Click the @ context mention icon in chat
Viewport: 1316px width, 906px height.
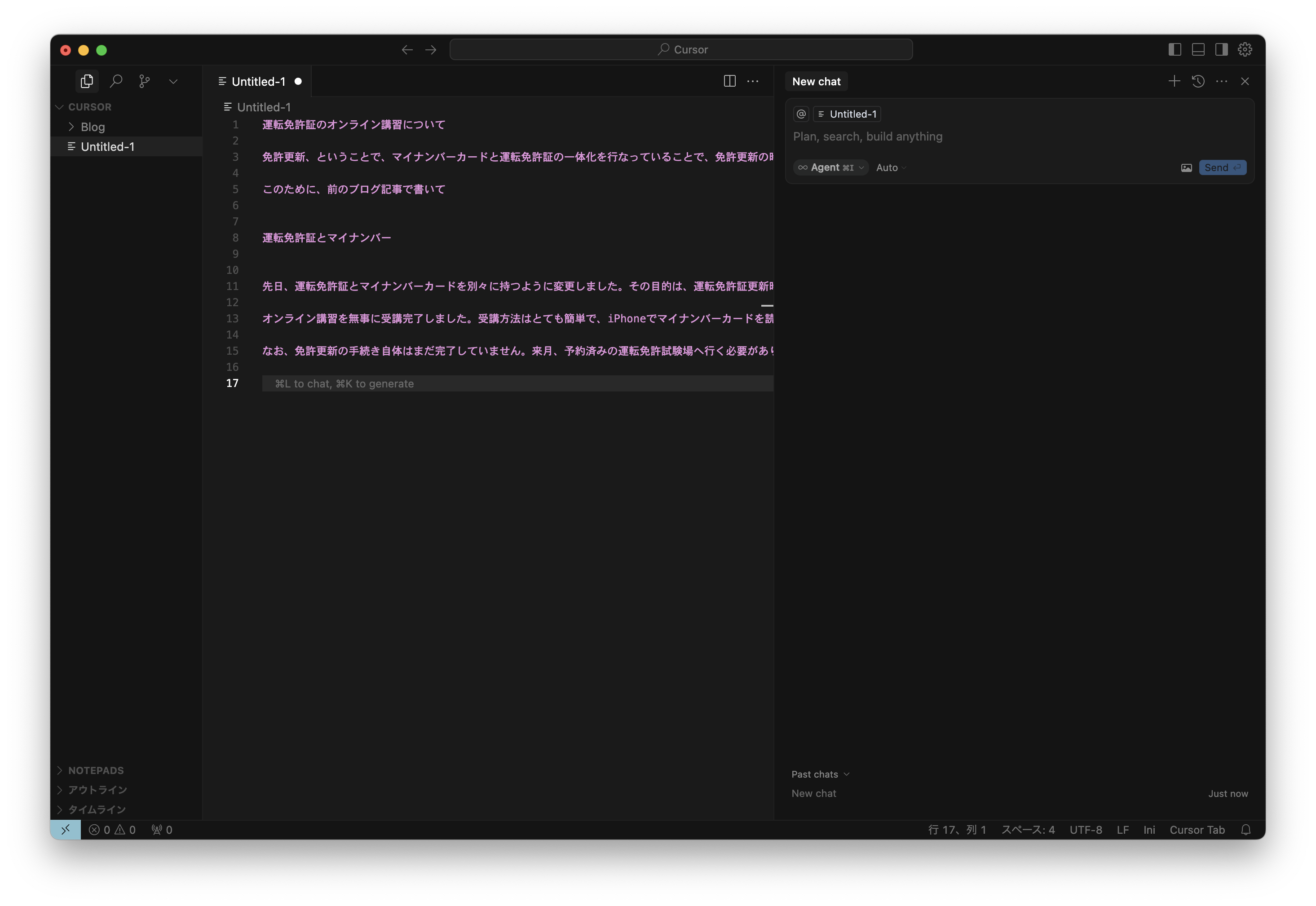800,114
